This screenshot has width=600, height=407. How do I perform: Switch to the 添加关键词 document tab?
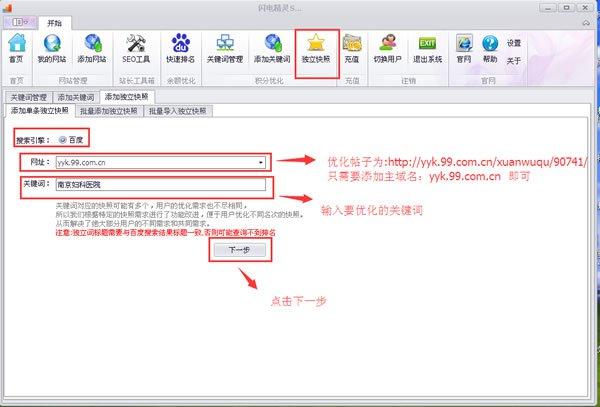pyautogui.click(x=76, y=97)
